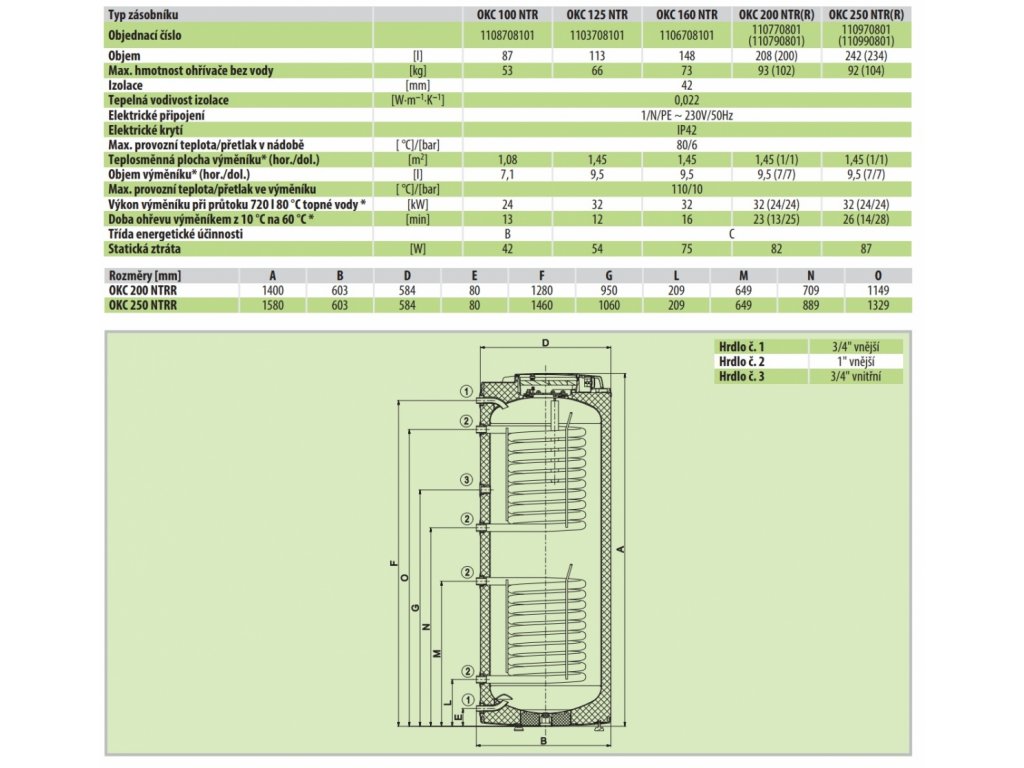This screenshot has width=1024, height=768.
Task: Click the "Objednací číslo" row label
Action: pyautogui.click(x=148, y=35)
